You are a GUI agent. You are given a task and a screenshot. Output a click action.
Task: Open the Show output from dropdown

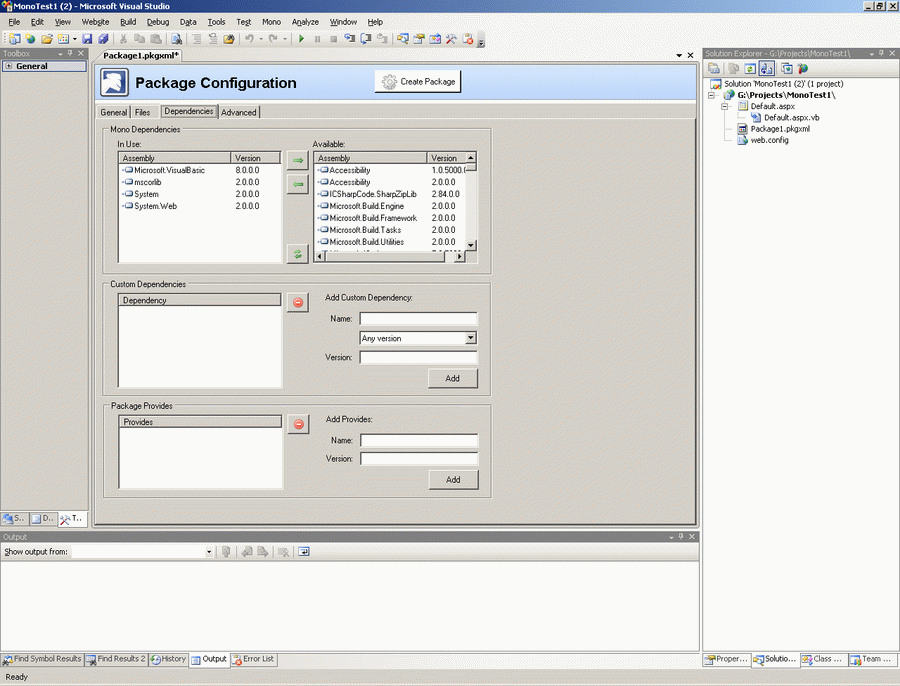[209, 552]
